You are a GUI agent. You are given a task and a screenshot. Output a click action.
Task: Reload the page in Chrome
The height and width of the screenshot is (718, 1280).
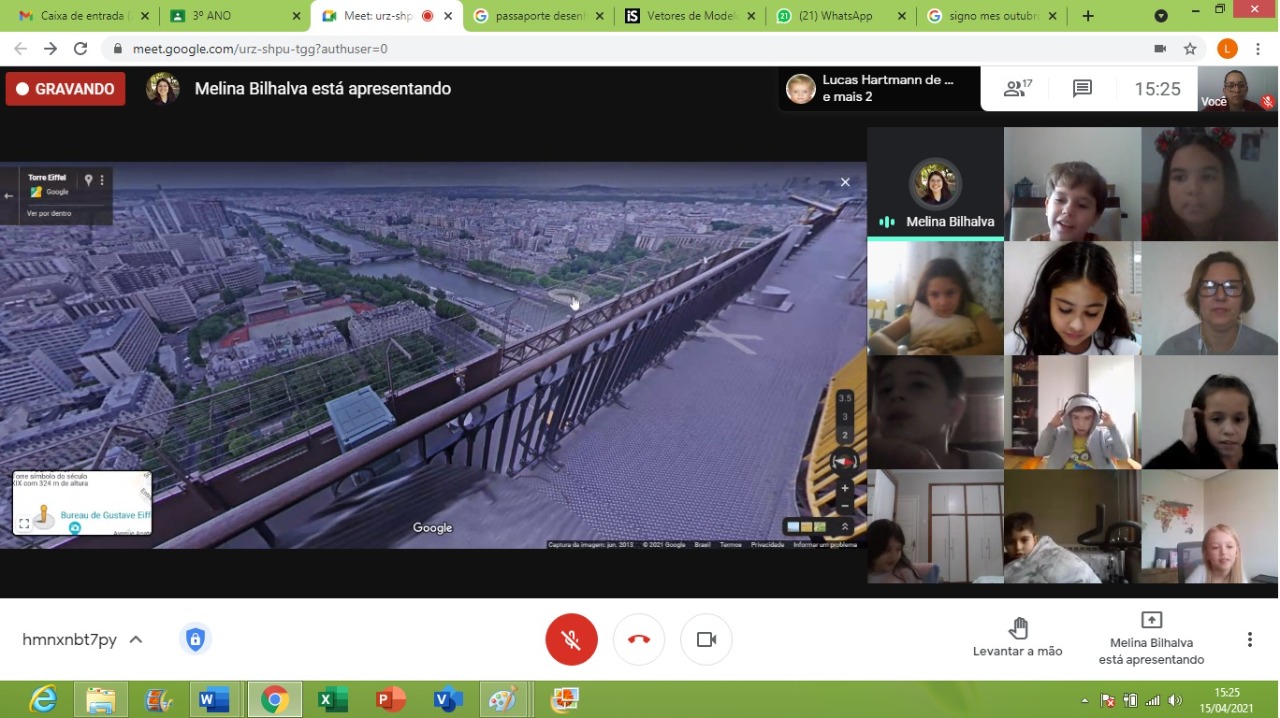point(81,49)
